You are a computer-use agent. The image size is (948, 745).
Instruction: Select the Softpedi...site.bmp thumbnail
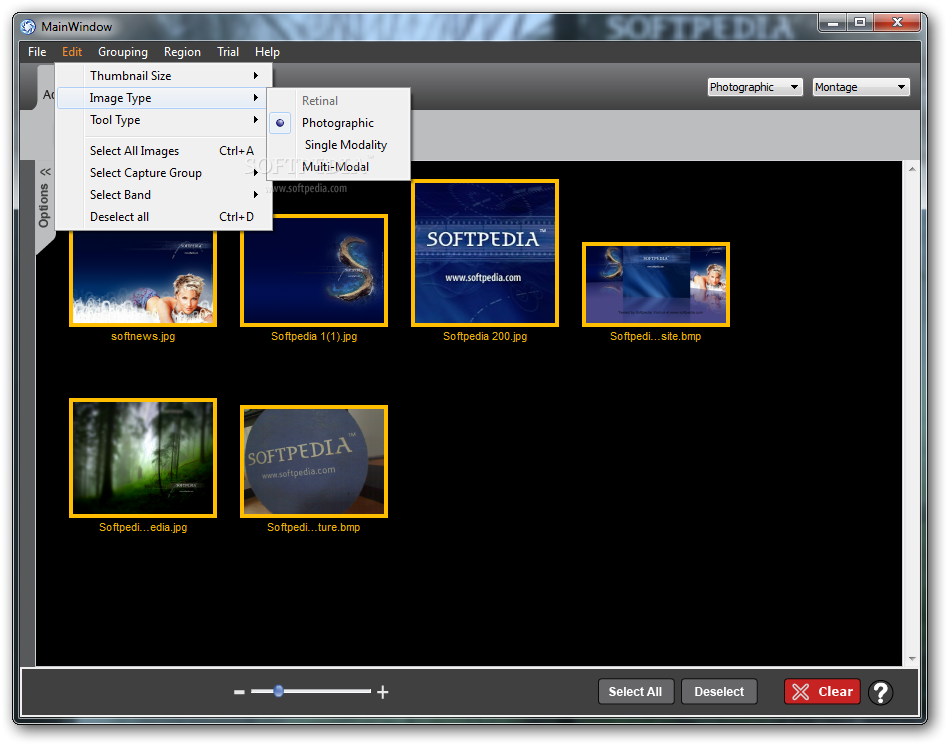point(656,284)
